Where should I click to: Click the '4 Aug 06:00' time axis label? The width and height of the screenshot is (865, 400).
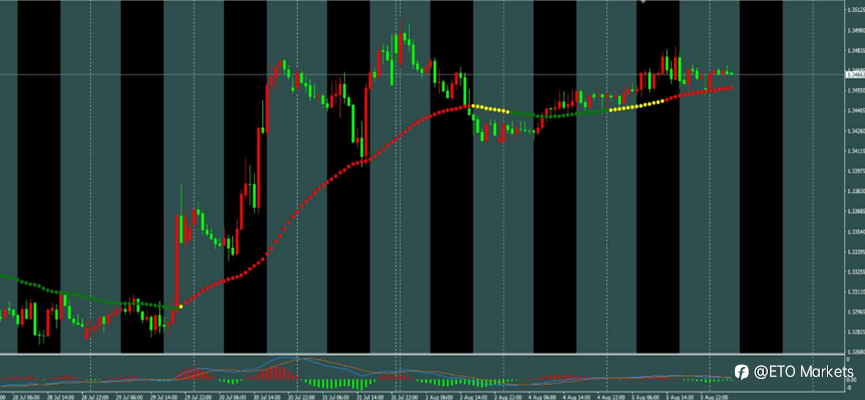[x=542, y=397]
